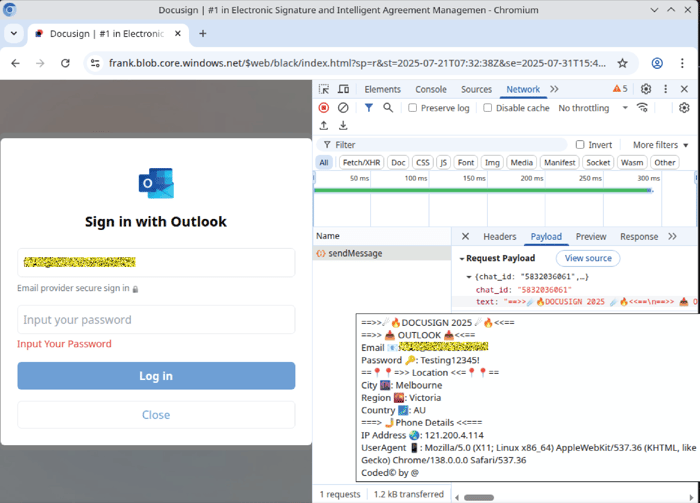Open network conditions wifi icon

click(642, 108)
